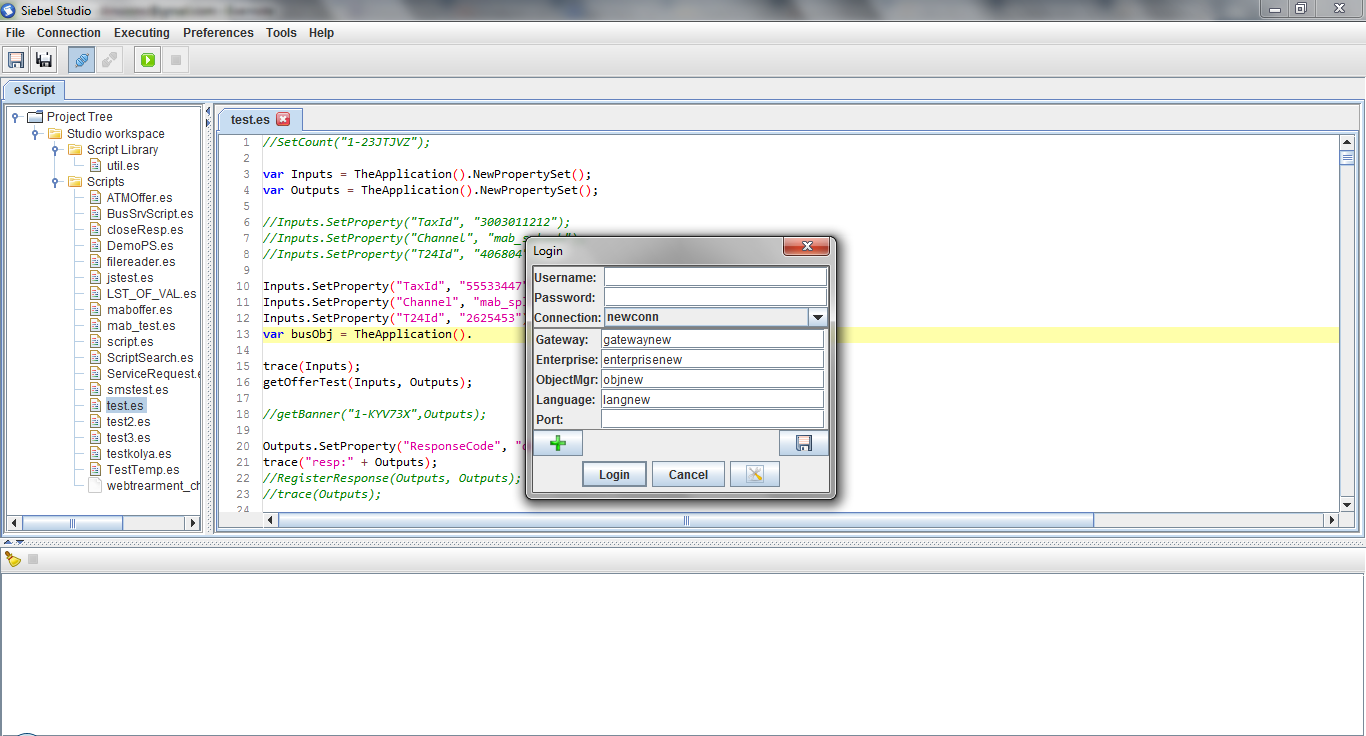Click the blank file icon beside webtrearment_ch
Image resolution: width=1366 pixels, height=736 pixels.
pyautogui.click(x=96, y=485)
